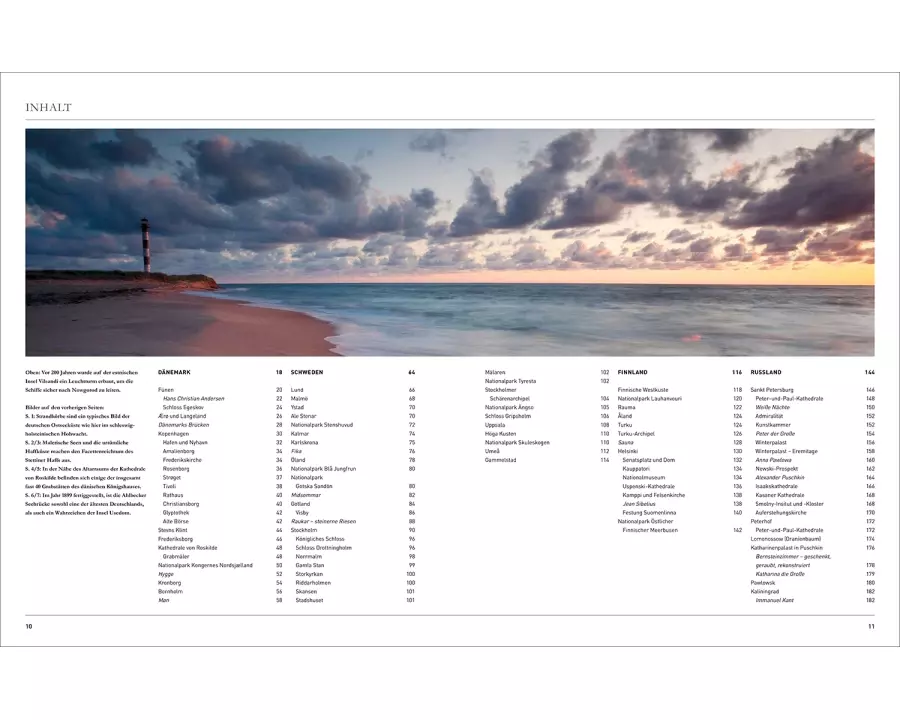Select the Gamla Stan entry

tap(309, 565)
